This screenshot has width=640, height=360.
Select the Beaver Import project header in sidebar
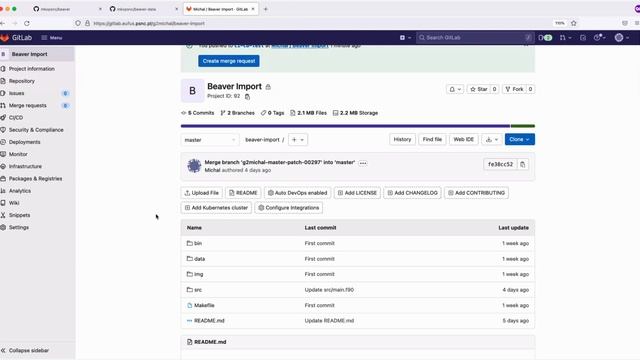(29, 54)
